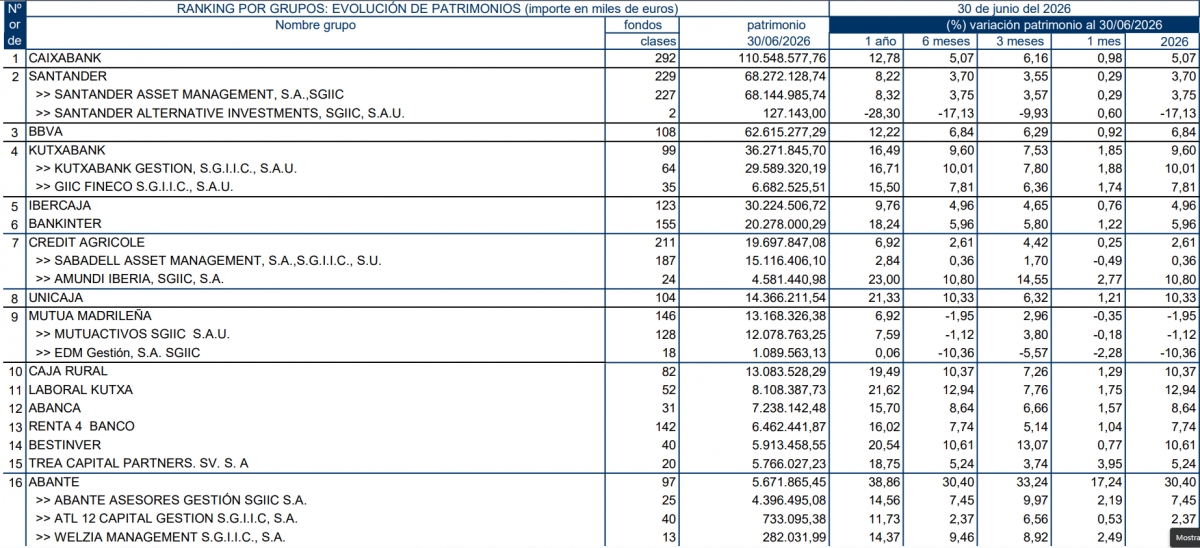Select the SANTANDER group row name

68,76
